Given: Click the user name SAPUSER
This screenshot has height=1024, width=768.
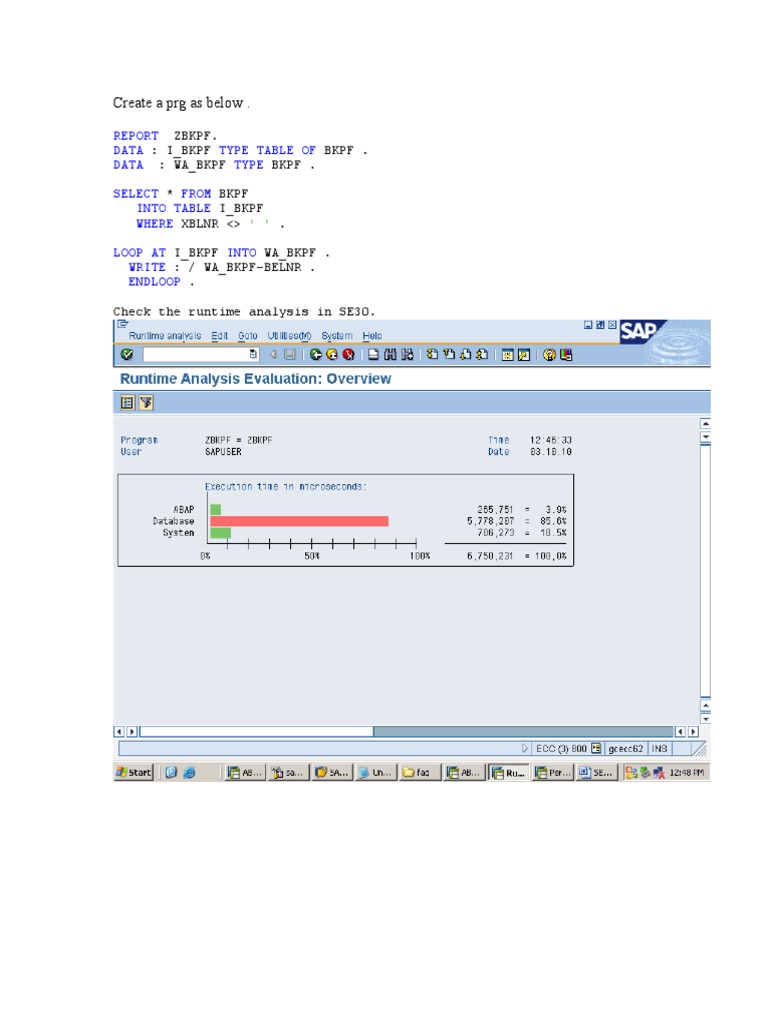Looking at the screenshot, I should (223, 451).
